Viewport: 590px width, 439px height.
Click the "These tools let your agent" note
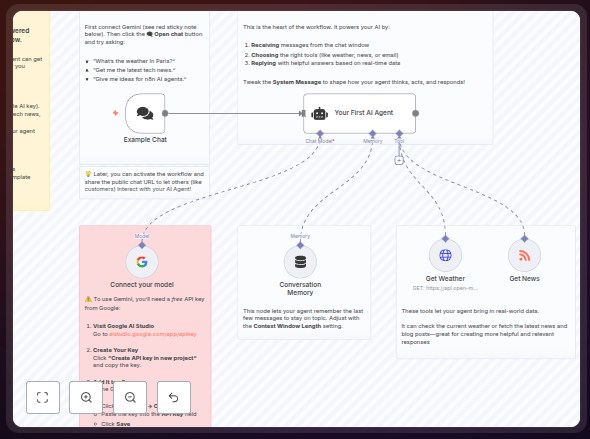point(470,311)
